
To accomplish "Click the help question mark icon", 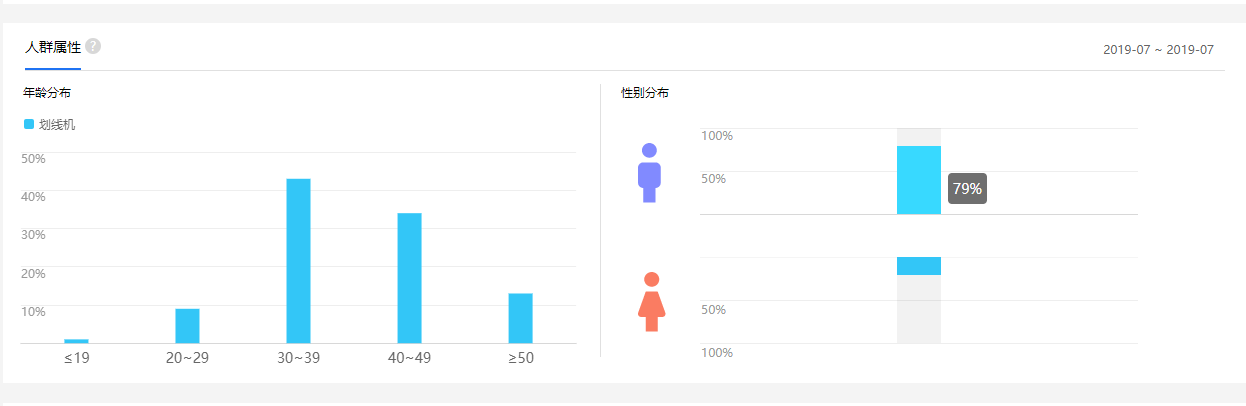I will tap(93, 46).
